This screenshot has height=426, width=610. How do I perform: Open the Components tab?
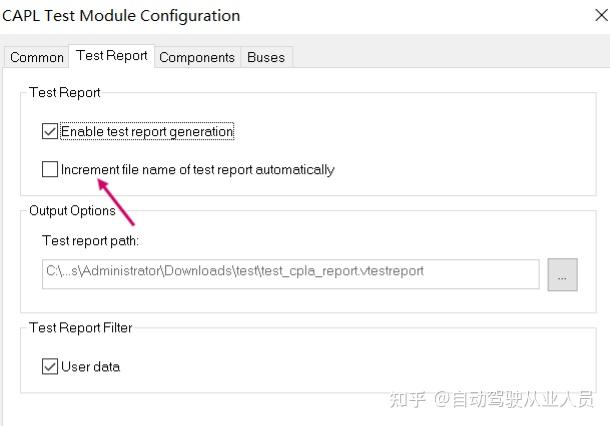pos(197,57)
